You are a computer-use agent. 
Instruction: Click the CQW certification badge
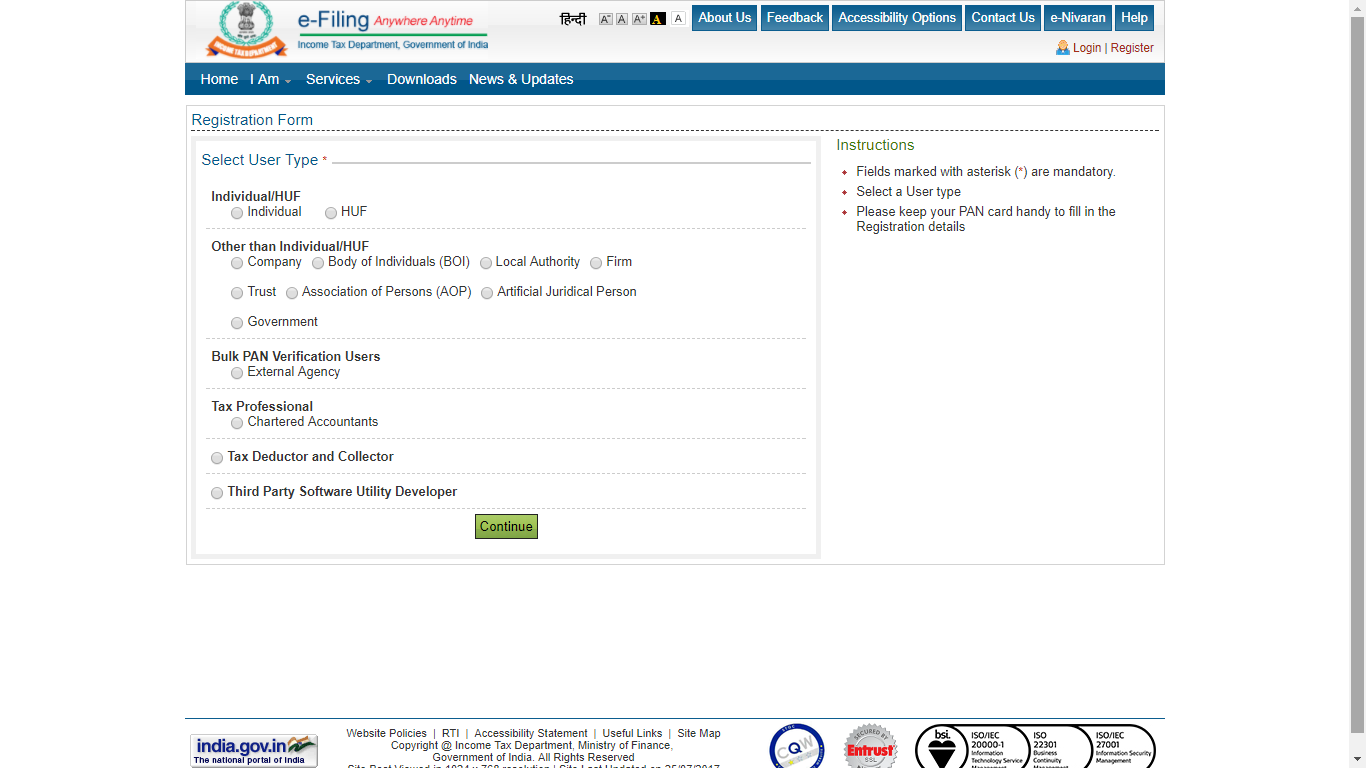coord(795,747)
